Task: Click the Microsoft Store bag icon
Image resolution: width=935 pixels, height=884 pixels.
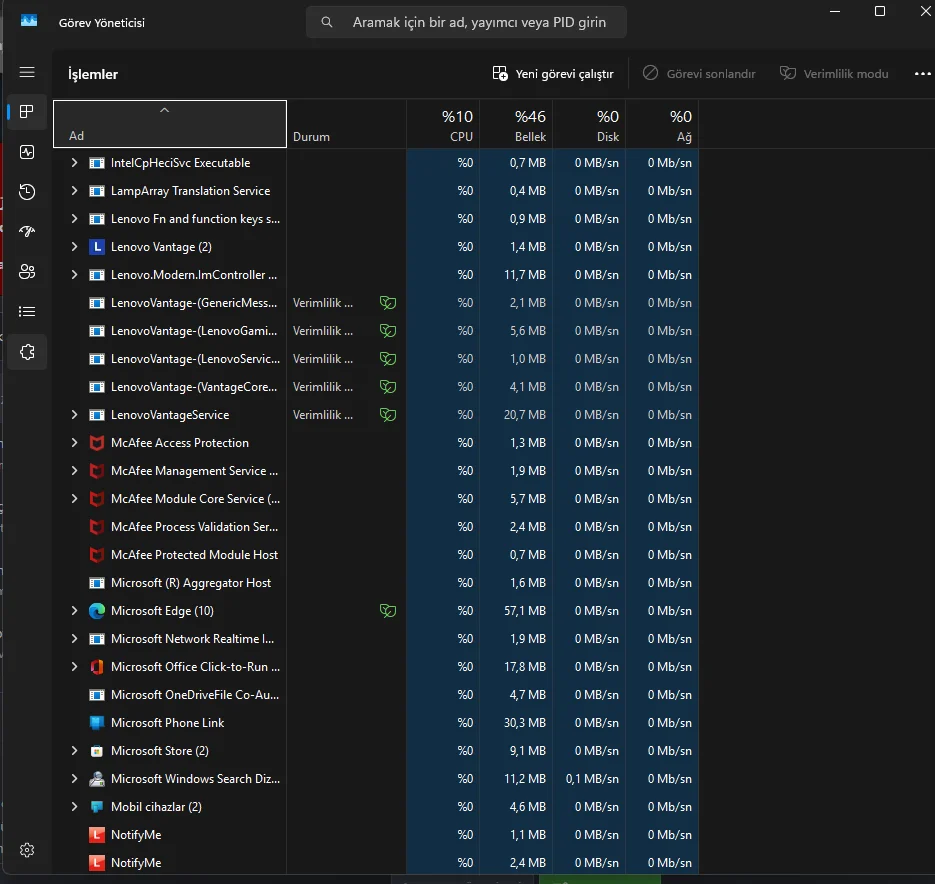Action: coord(97,751)
